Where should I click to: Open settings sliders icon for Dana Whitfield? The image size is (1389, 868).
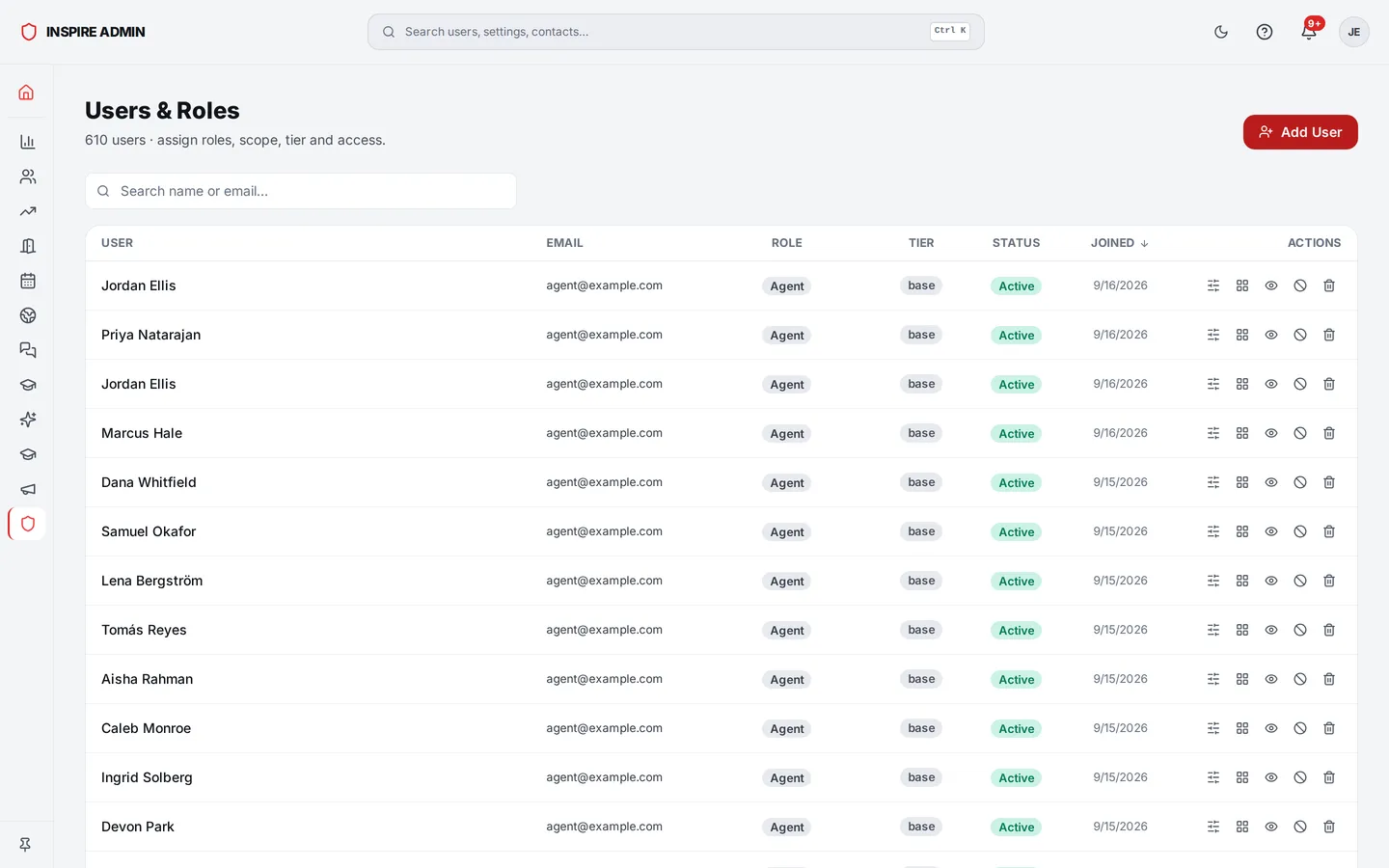click(1213, 482)
